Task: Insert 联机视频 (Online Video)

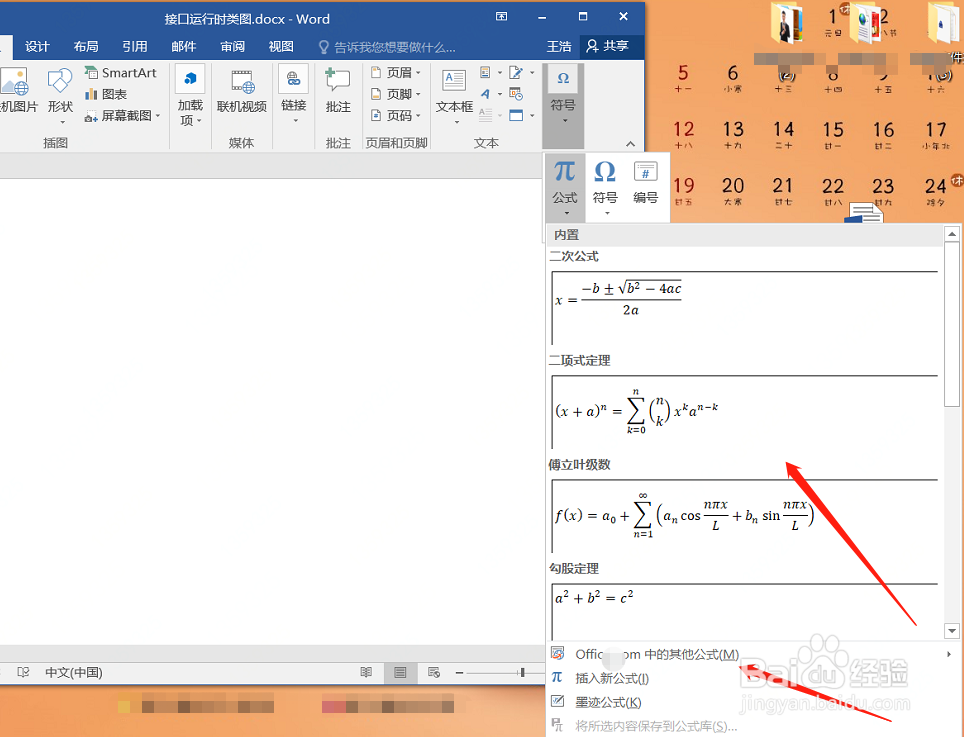Action: [241, 90]
